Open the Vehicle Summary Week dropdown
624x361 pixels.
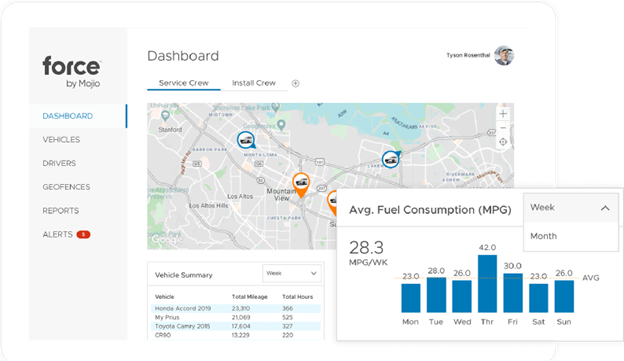click(292, 273)
